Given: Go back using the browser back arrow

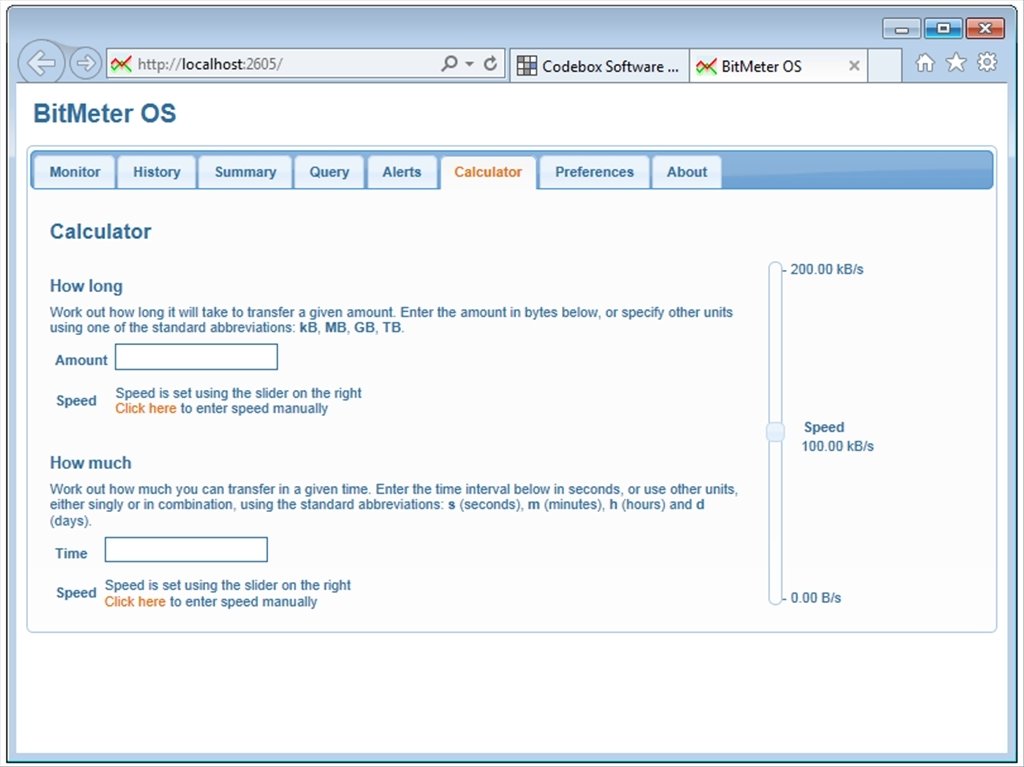Looking at the screenshot, I should tap(41, 63).
